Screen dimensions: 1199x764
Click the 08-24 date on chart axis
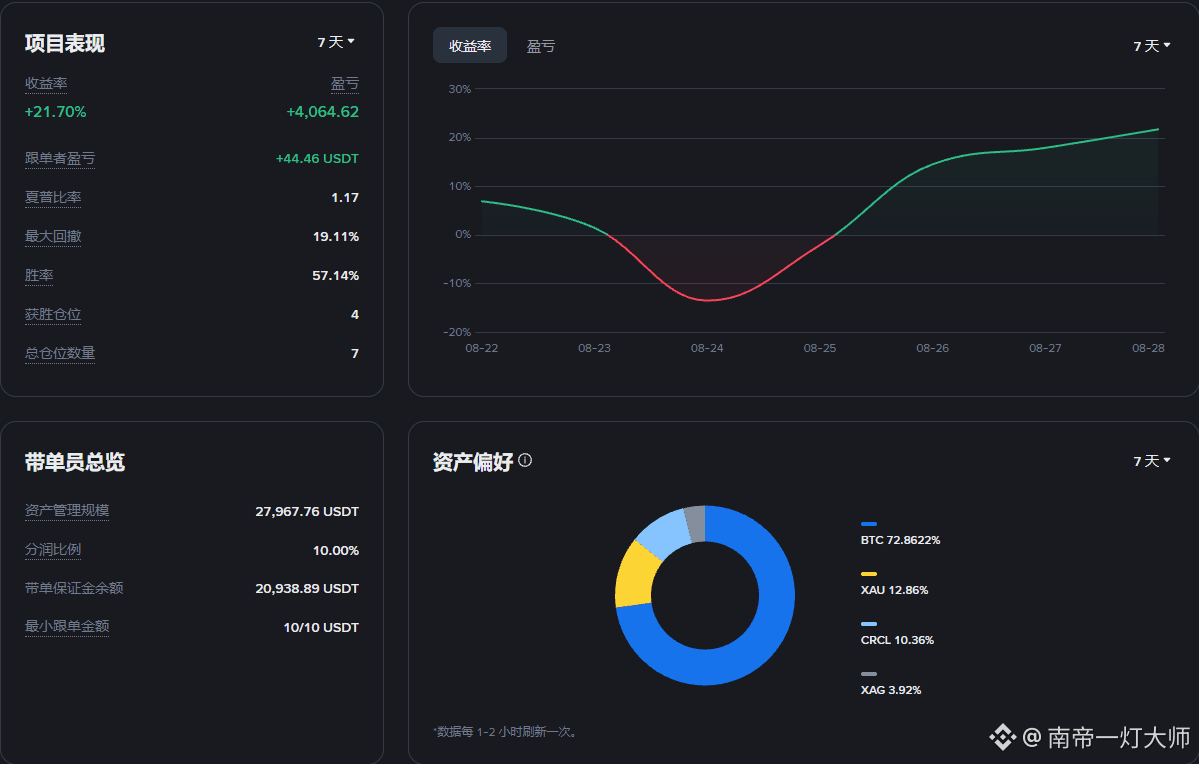pos(707,348)
